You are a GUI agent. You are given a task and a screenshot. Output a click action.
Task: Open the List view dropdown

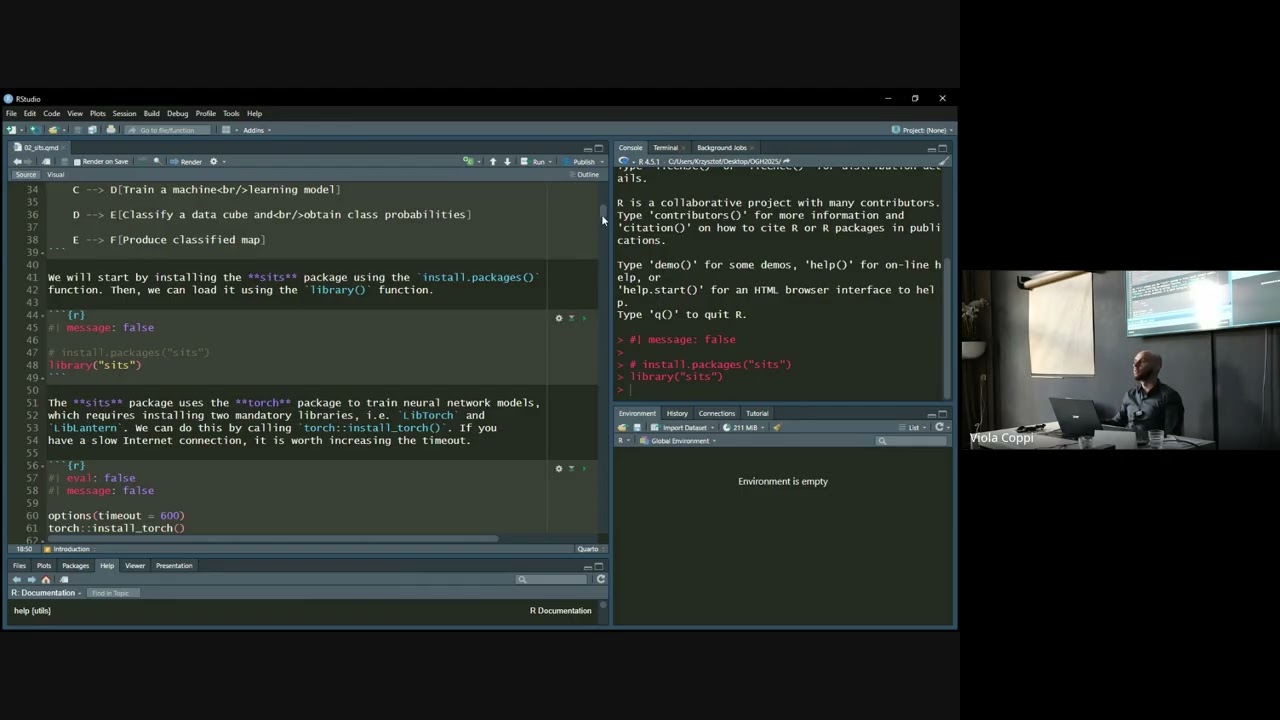tap(915, 427)
